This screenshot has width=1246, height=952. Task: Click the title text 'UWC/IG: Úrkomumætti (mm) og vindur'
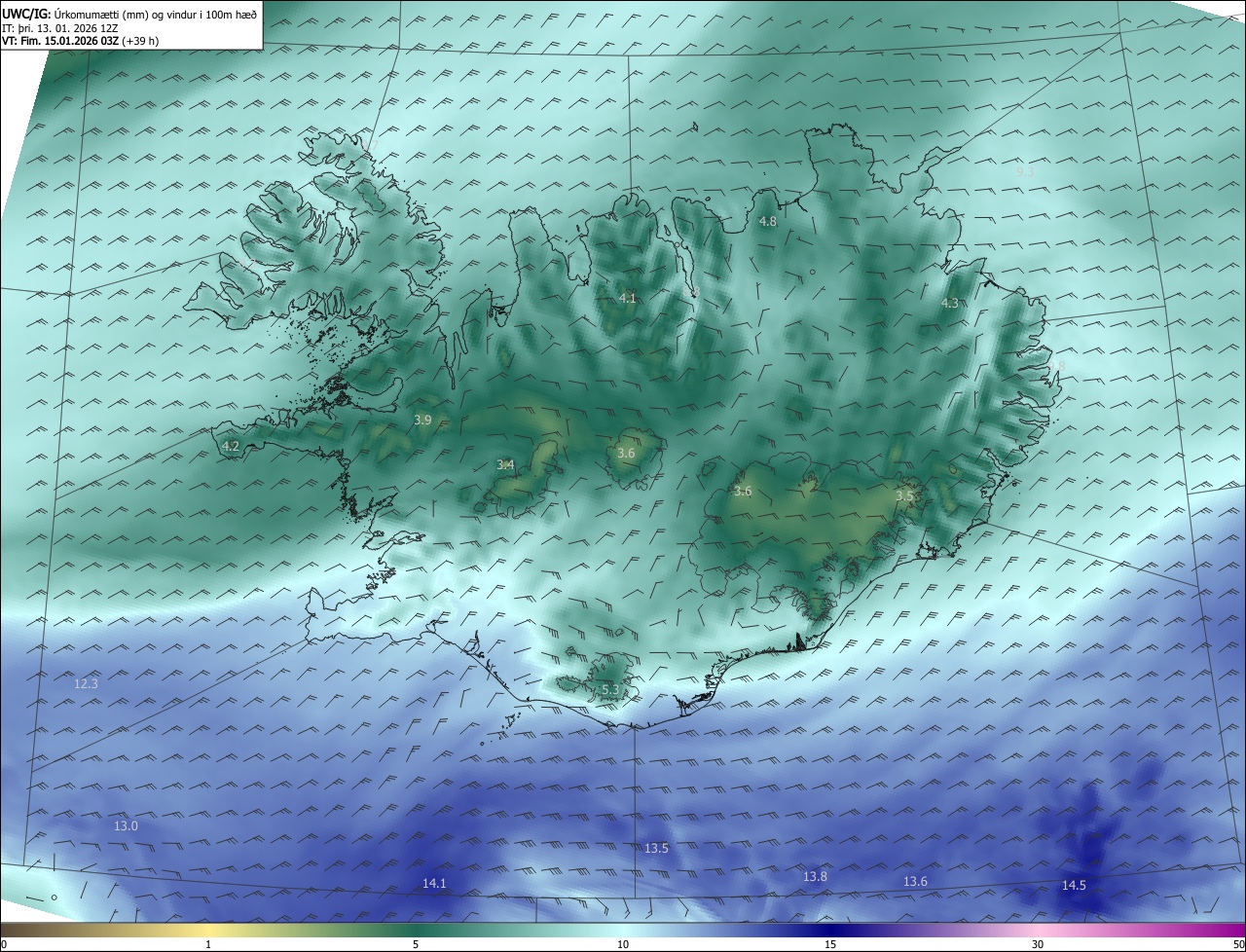point(100,14)
